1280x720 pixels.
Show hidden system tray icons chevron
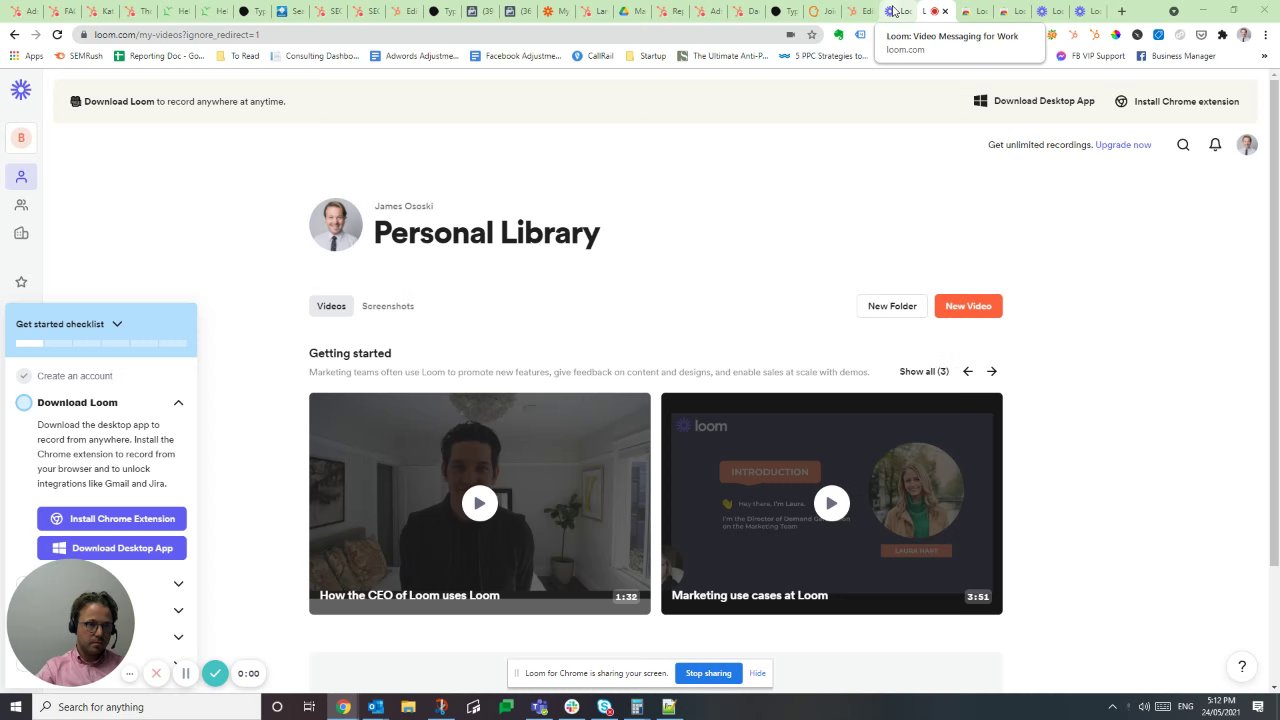click(x=1112, y=707)
